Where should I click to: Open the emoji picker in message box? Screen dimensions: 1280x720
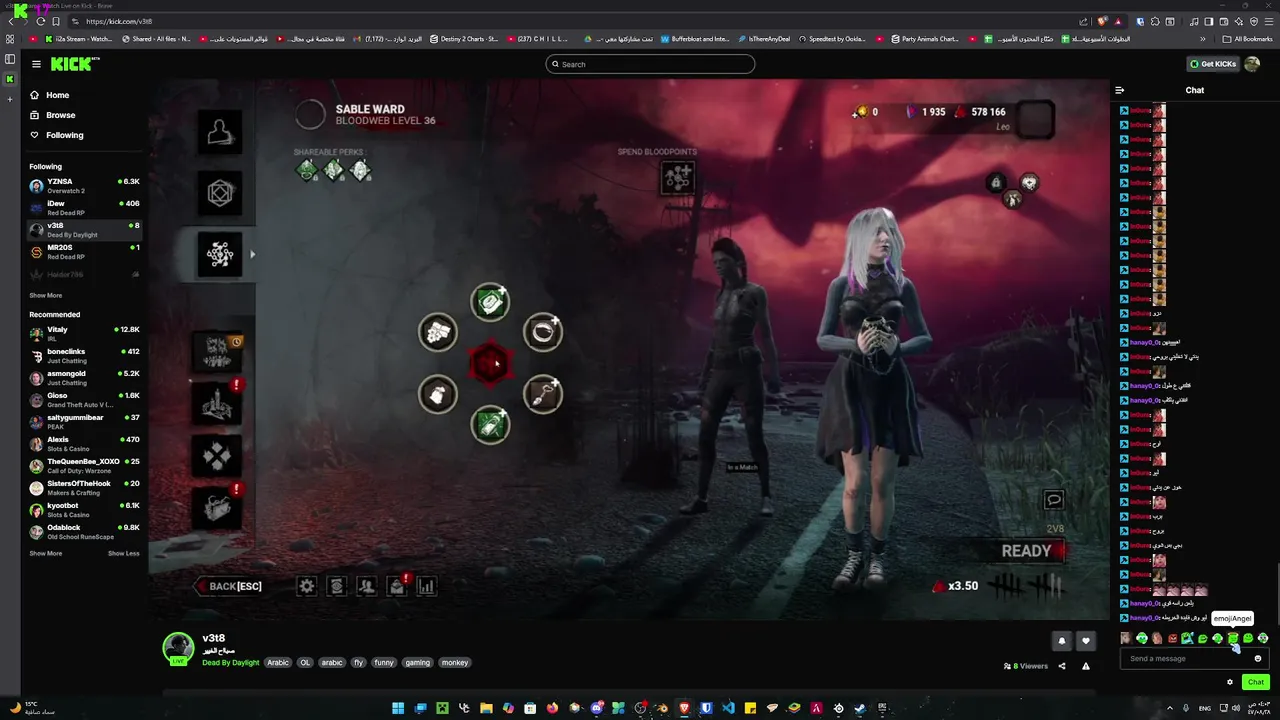(x=1258, y=658)
